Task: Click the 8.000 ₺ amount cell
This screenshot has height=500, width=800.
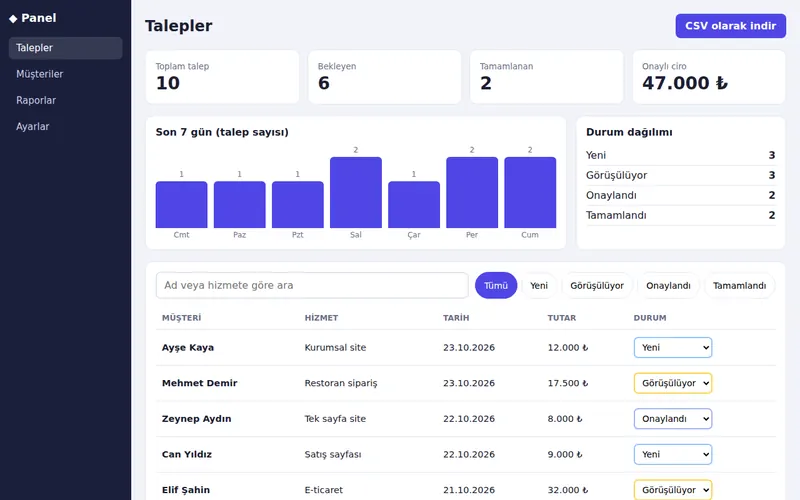Action: point(565,419)
